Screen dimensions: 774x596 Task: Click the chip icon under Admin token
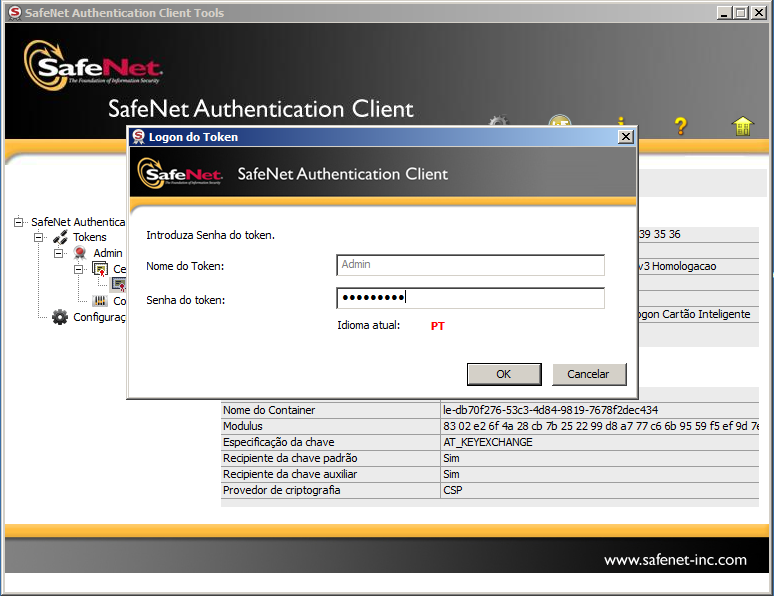pos(100,300)
